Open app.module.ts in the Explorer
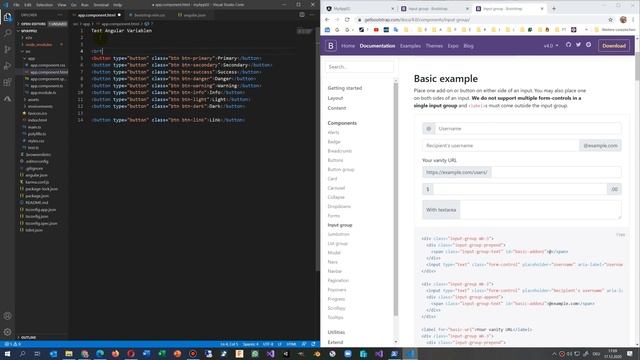The width and height of the screenshot is (640, 360). [x=43, y=93]
